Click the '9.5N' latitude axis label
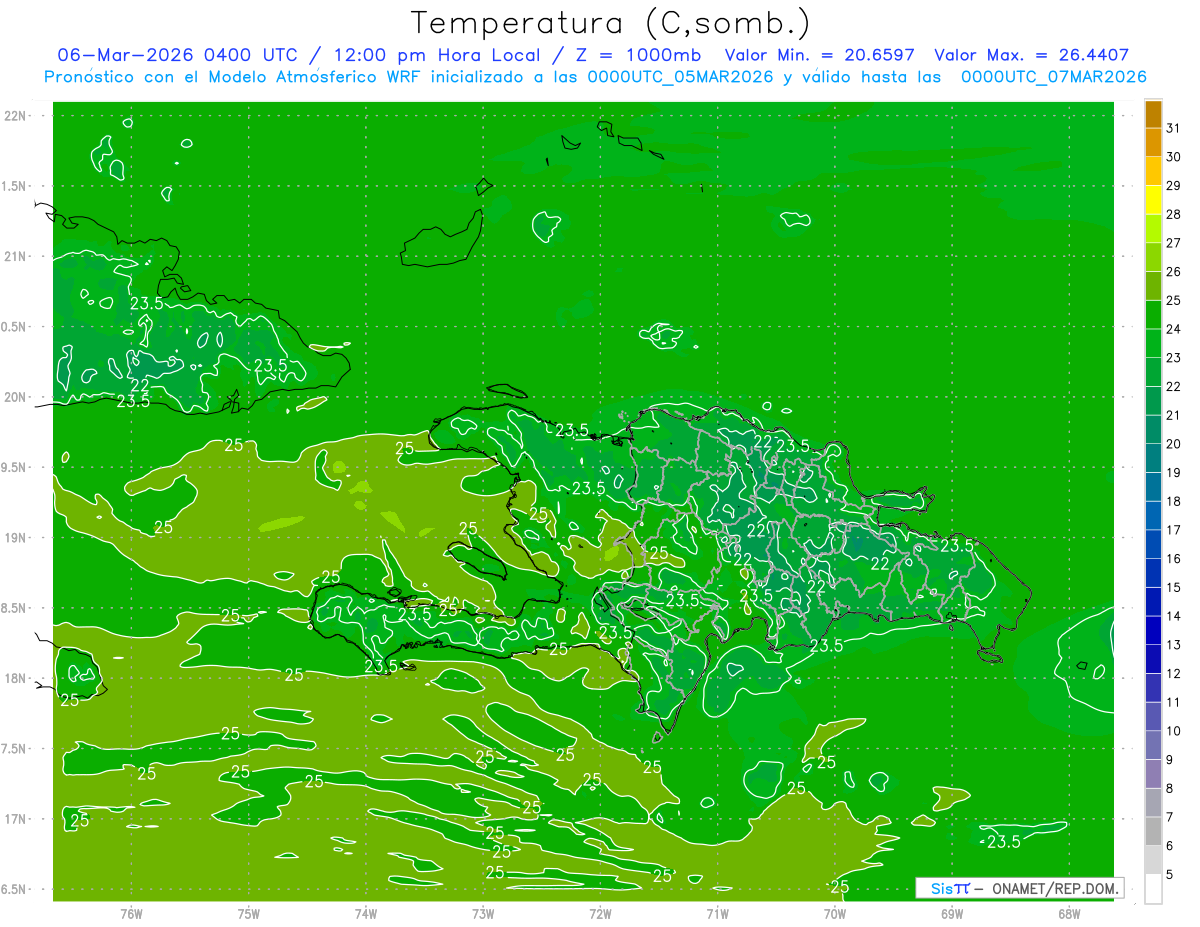Image resolution: width=1200 pixels, height=927 pixels. tap(14, 467)
